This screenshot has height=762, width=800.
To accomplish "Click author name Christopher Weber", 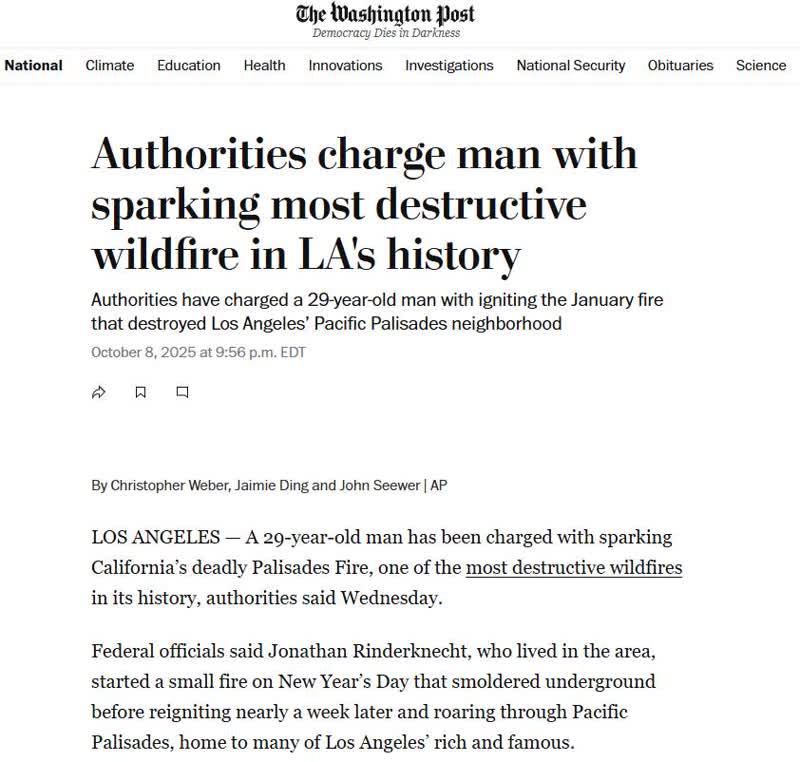I will pos(168,485).
